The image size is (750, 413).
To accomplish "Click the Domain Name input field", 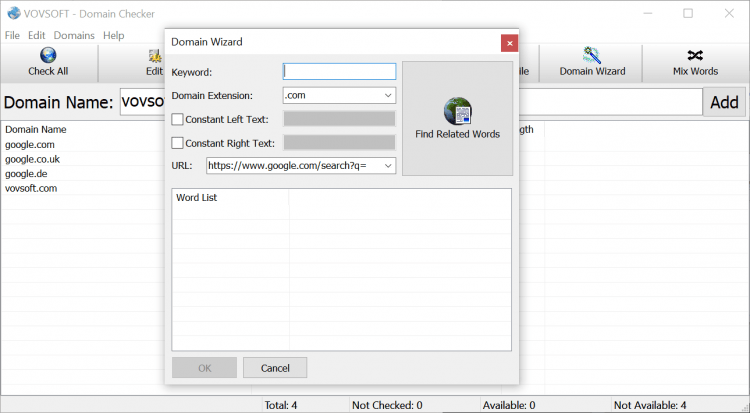I will click(411, 101).
